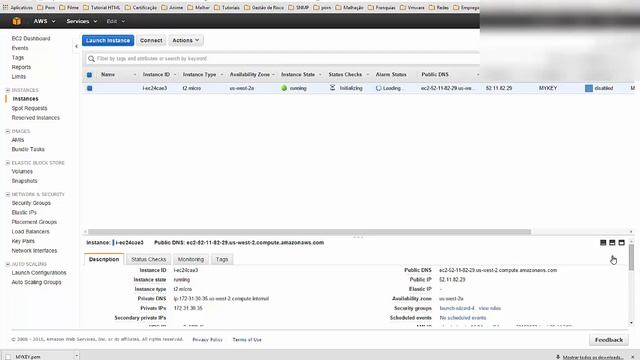Open Security Groups in sidebar
The height and width of the screenshot is (360, 640).
tap(31, 203)
